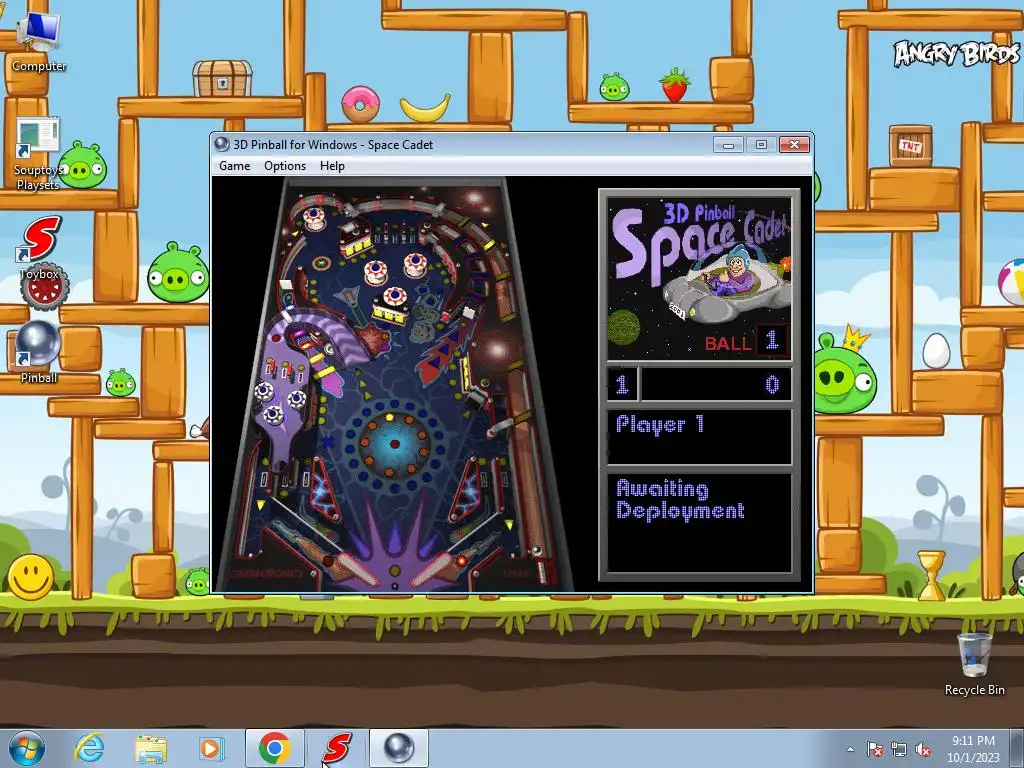
Task: Click the yellow smiley face toy
Action: click(30, 577)
